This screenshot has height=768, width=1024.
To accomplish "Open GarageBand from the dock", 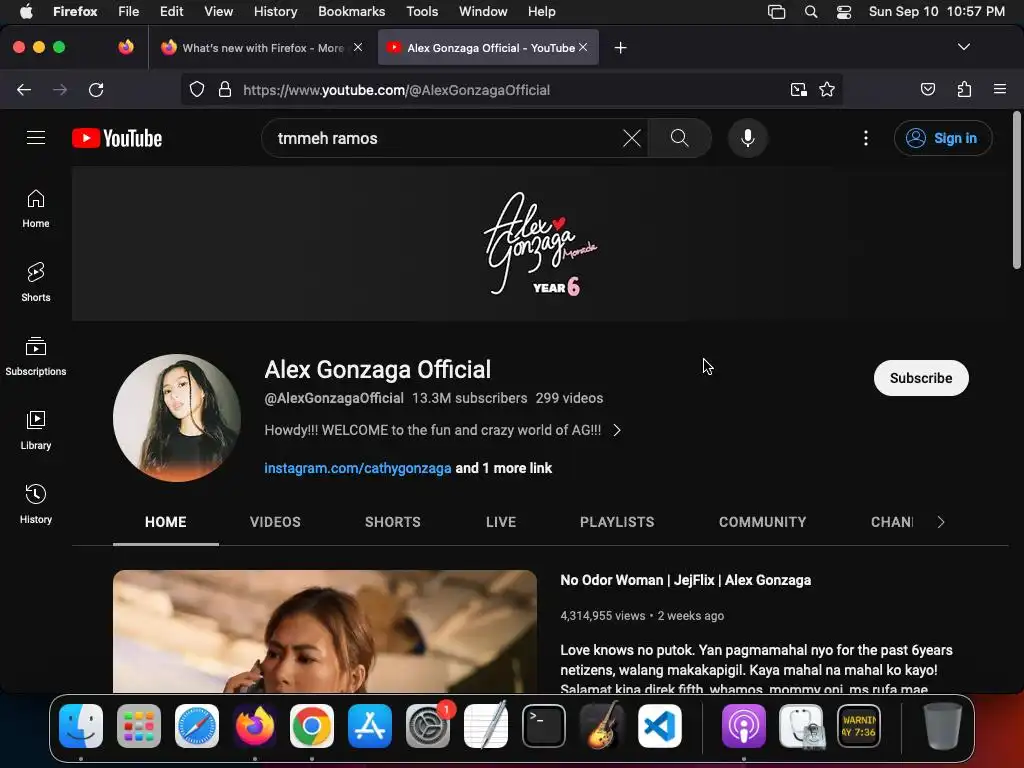I will point(601,726).
